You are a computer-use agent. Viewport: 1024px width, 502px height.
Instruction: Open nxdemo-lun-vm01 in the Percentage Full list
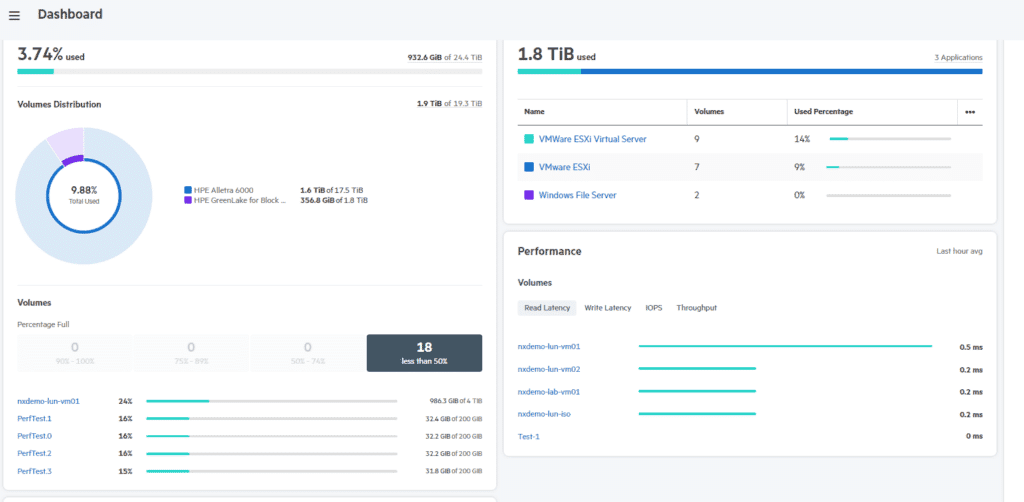click(x=48, y=401)
